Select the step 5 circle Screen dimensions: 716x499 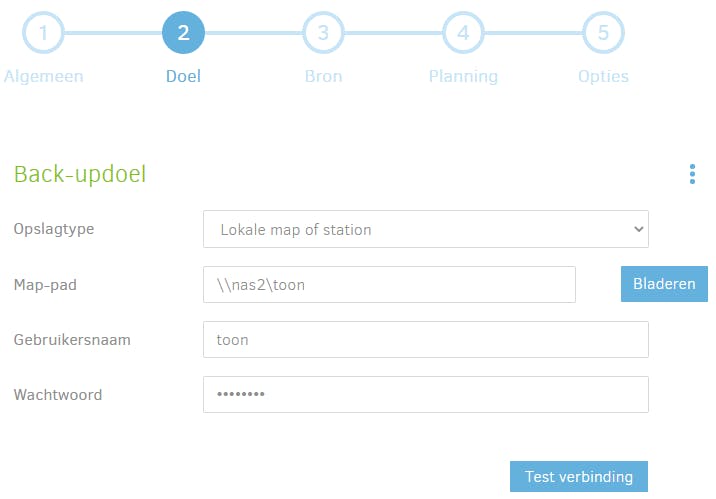click(x=603, y=33)
